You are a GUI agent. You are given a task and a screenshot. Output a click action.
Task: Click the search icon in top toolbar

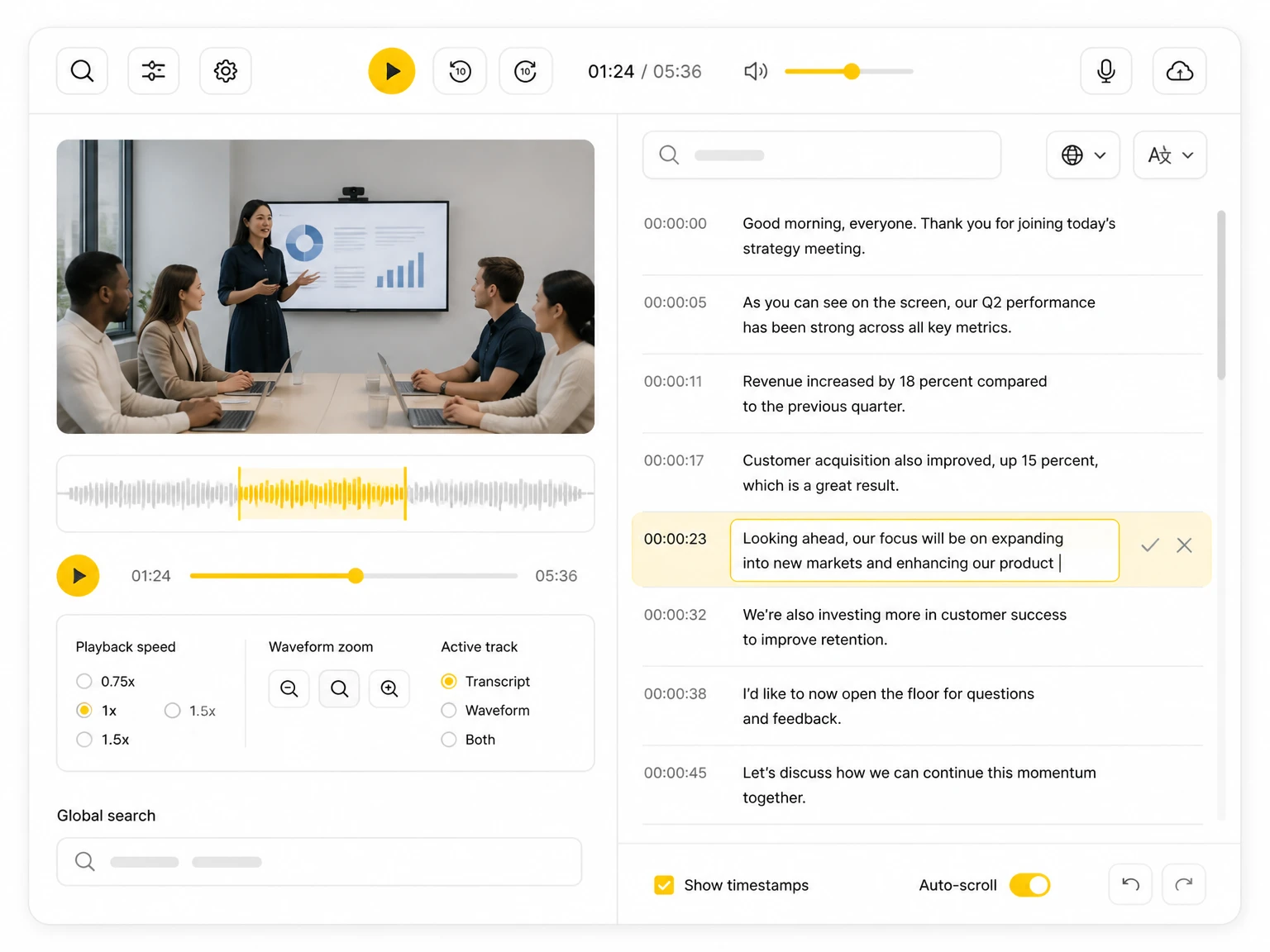tap(82, 71)
